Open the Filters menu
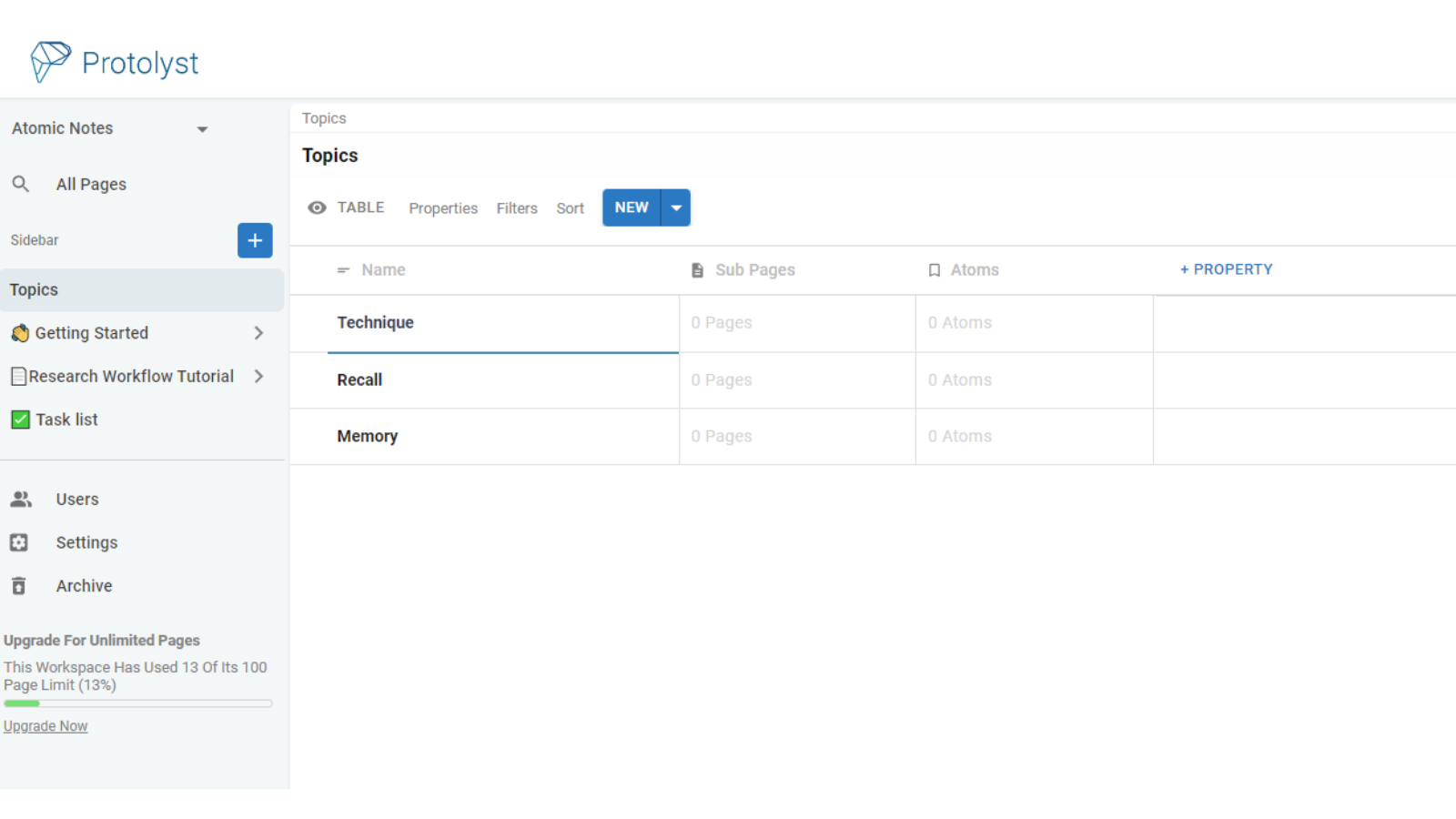Screen dimensions: 1456x819 point(517,208)
